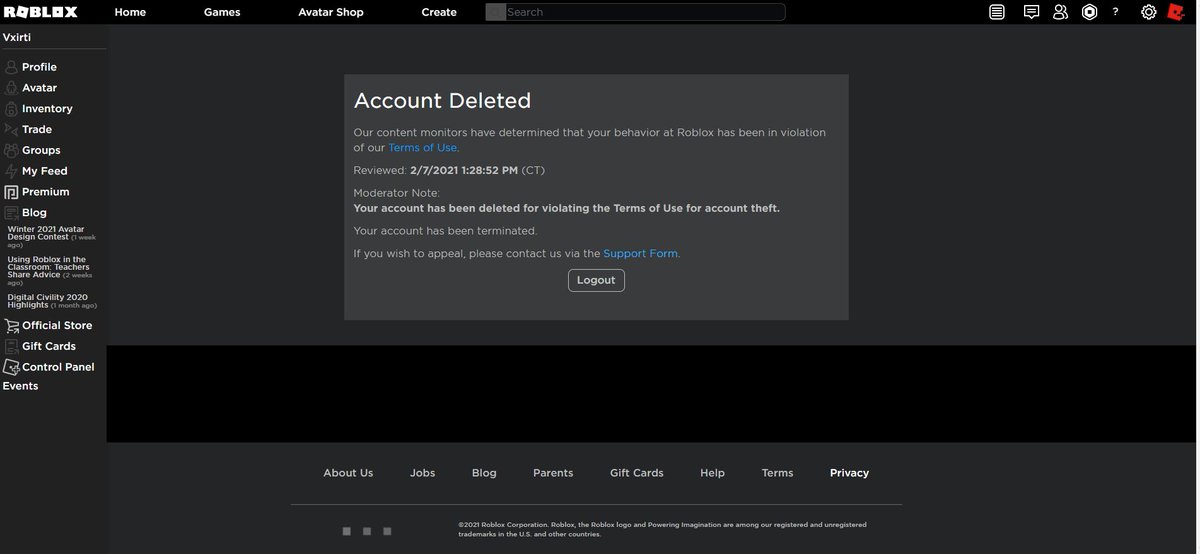Open the Official Store sidebar link

(x=57, y=325)
